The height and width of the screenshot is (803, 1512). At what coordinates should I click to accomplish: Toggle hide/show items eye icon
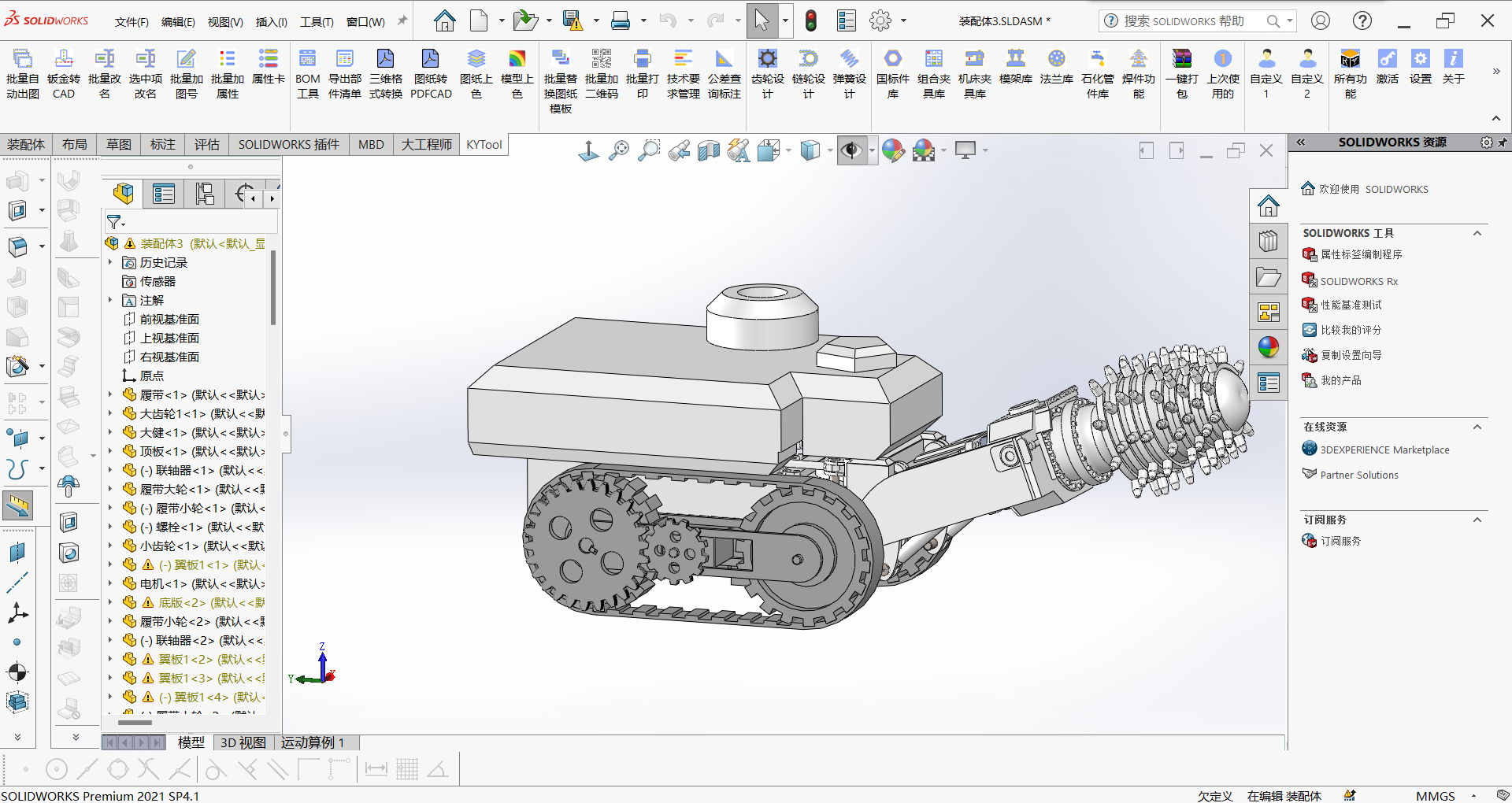click(851, 150)
